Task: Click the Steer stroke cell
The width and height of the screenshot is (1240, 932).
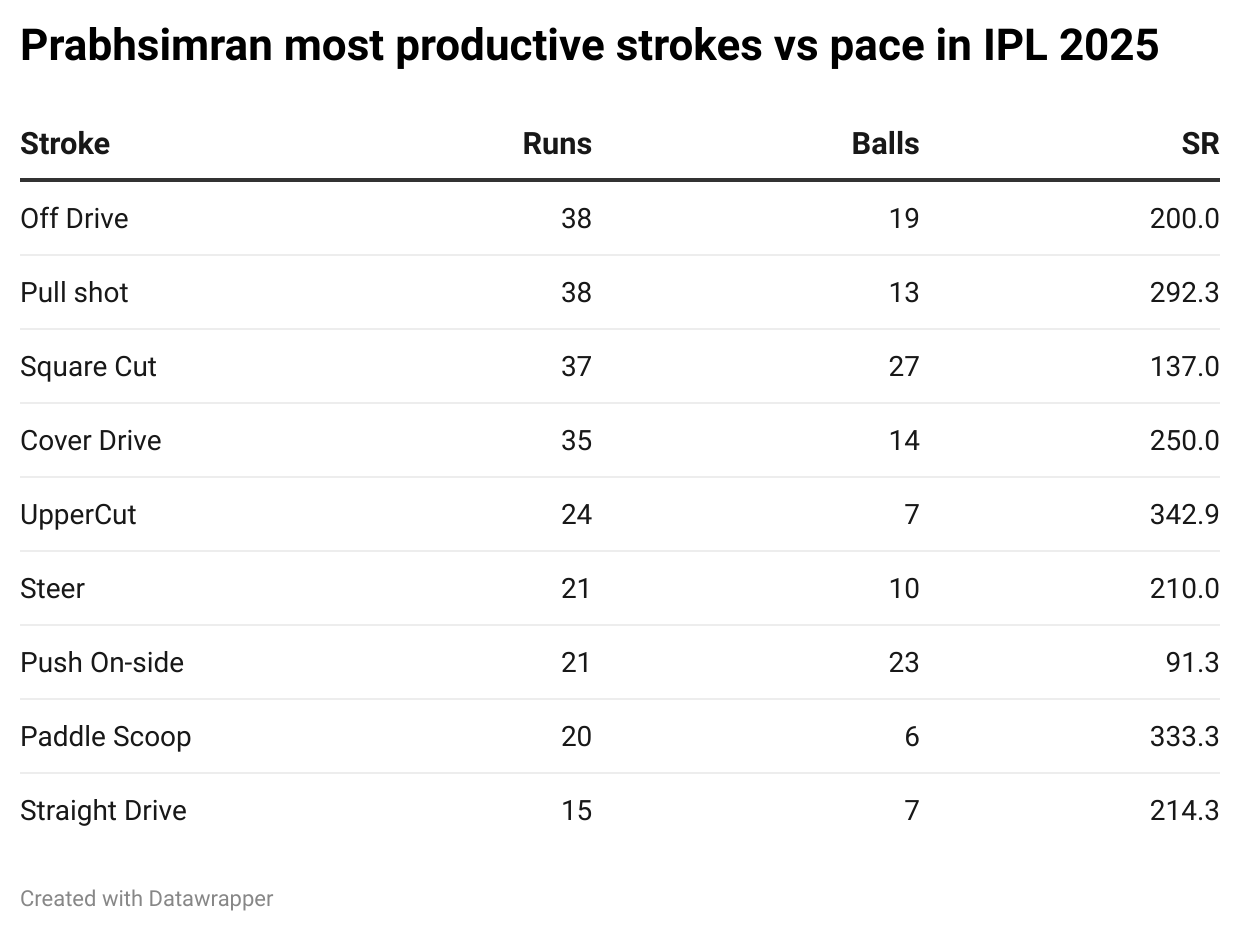Action: [x=53, y=588]
